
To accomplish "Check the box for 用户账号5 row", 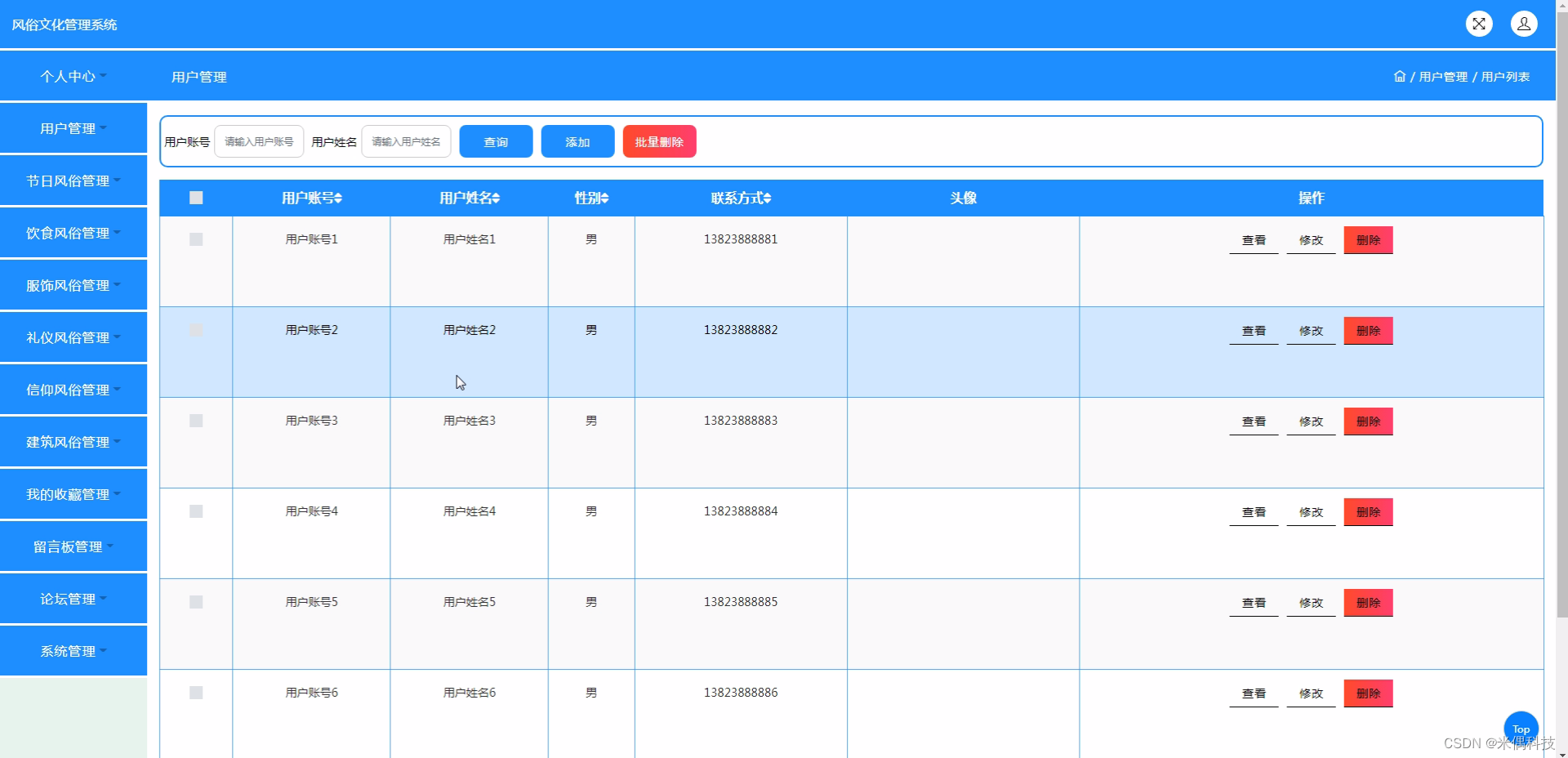I will pyautogui.click(x=196, y=602).
